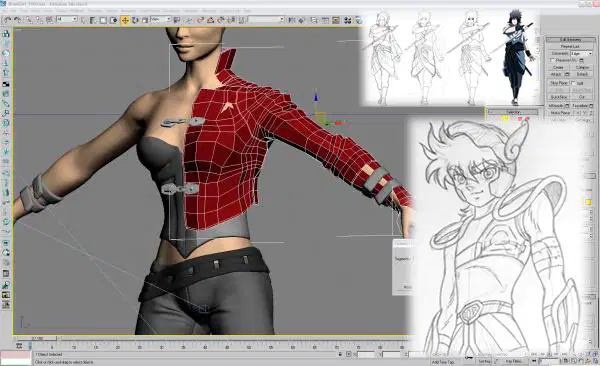Collapse the Edit Geometry rollout

coord(571,40)
